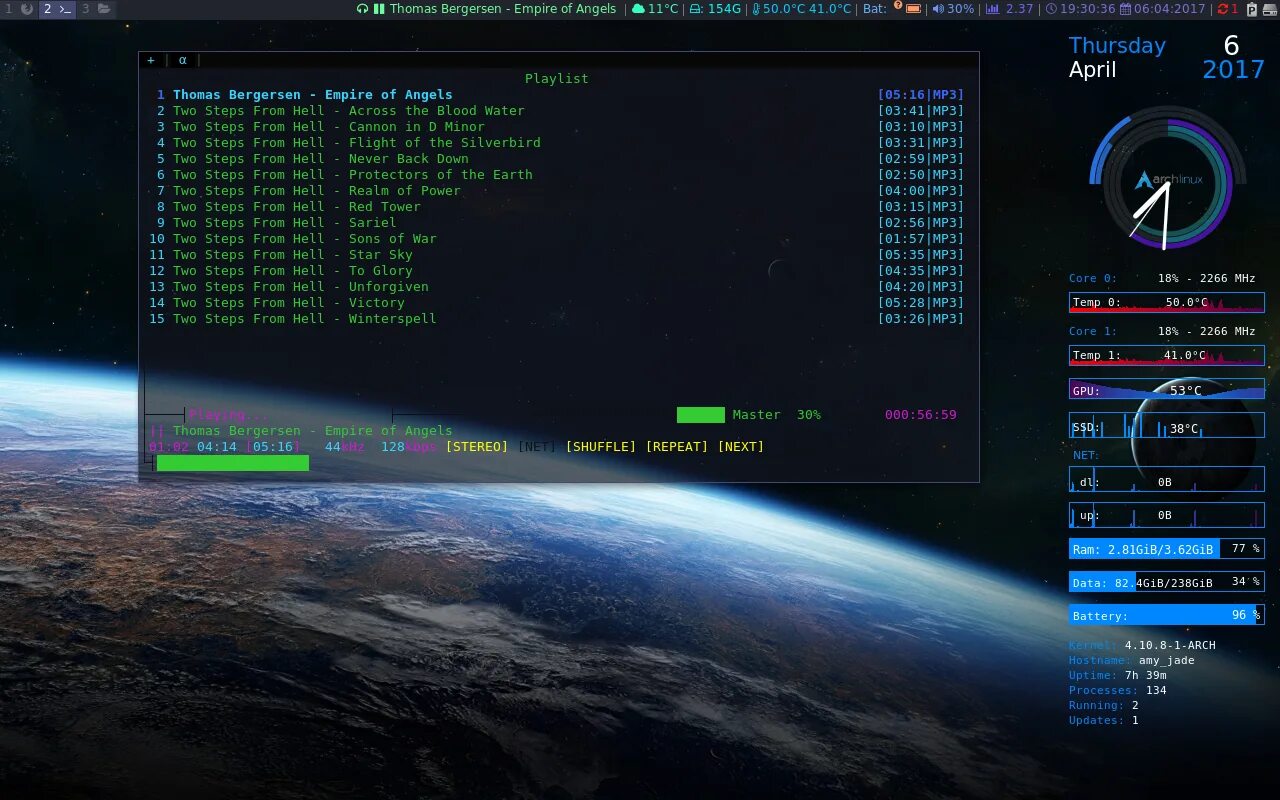Toggle SHUFFLE mode in the music player

tap(601, 446)
